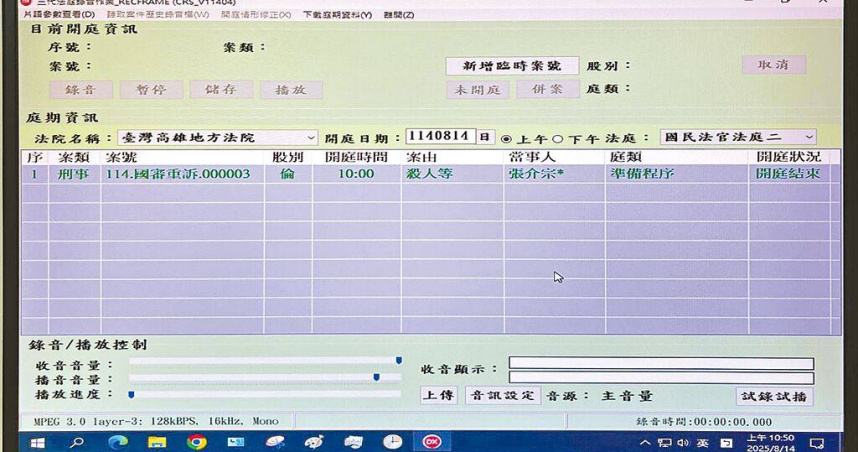
Task: Click the 播放進度 progress slider handle
Action: point(131,394)
